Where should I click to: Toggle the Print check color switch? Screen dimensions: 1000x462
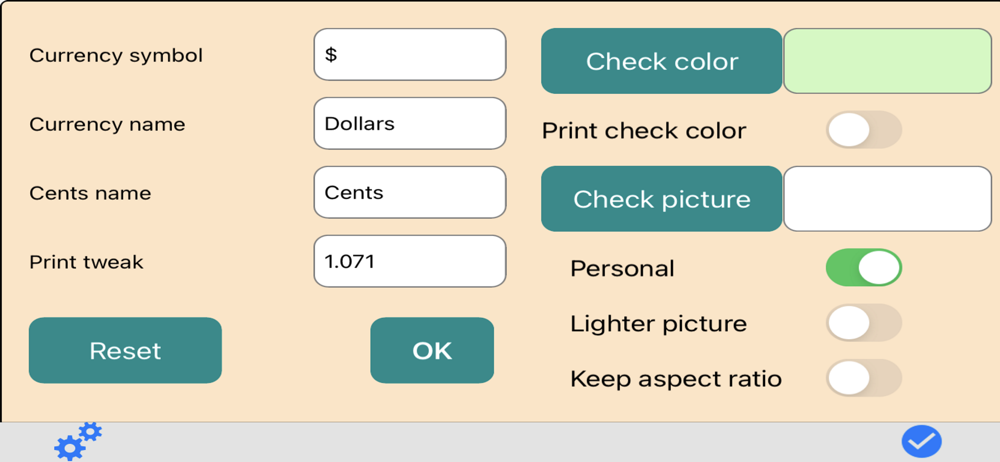coord(864,130)
